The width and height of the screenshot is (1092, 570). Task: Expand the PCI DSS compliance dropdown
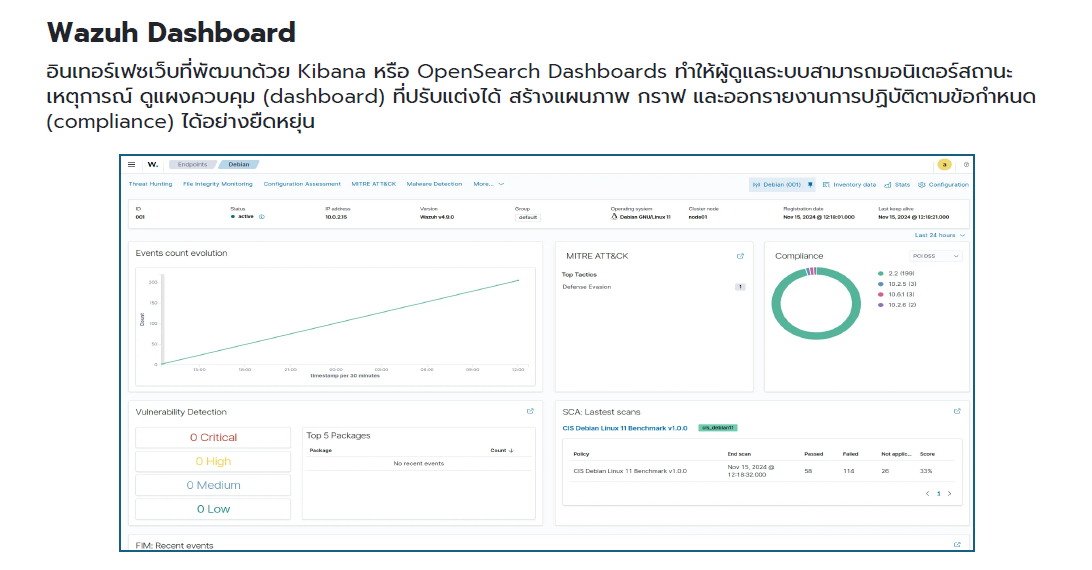click(936, 256)
